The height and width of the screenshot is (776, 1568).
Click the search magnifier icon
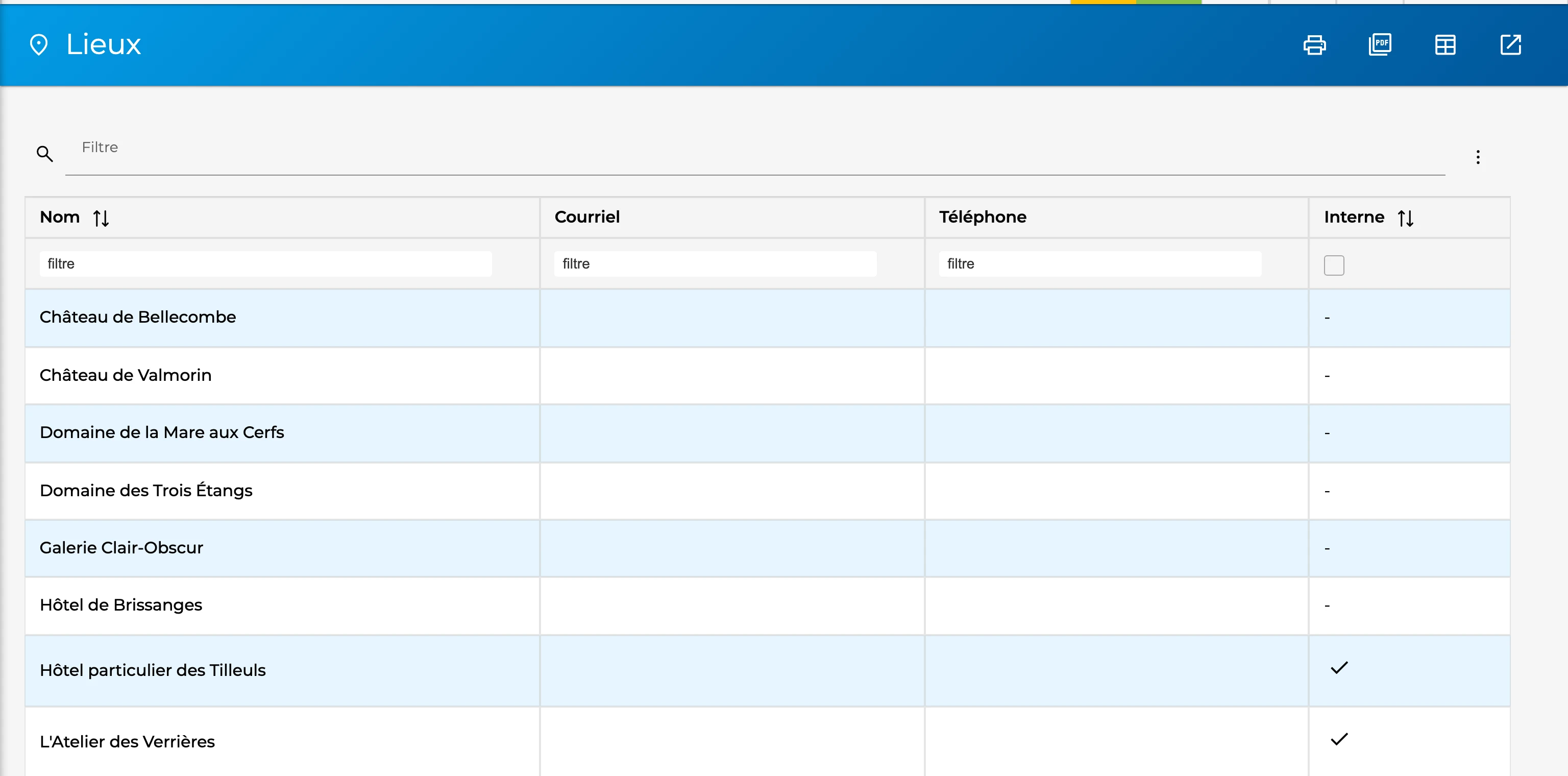[x=44, y=154]
